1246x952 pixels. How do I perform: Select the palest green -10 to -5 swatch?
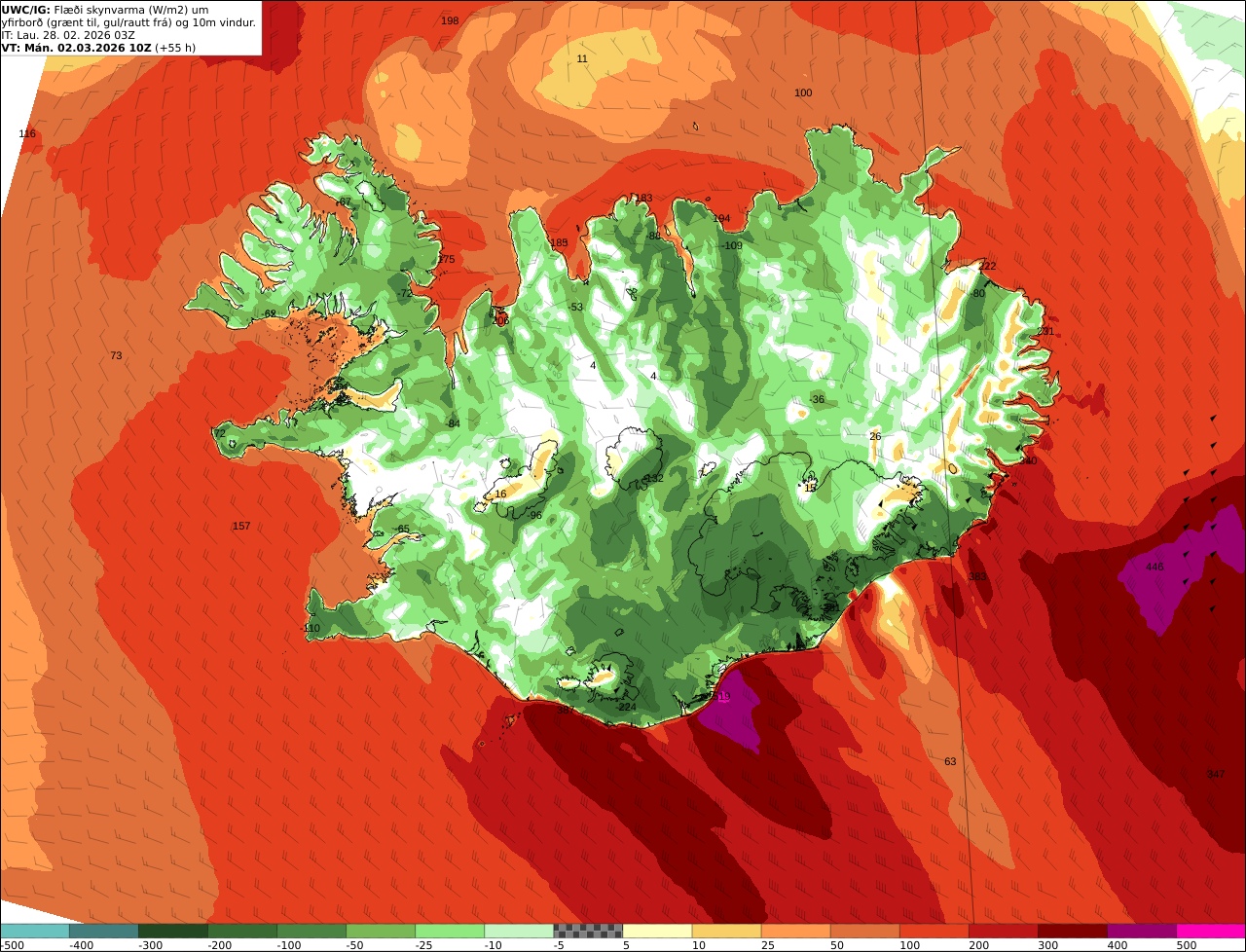coord(518,931)
